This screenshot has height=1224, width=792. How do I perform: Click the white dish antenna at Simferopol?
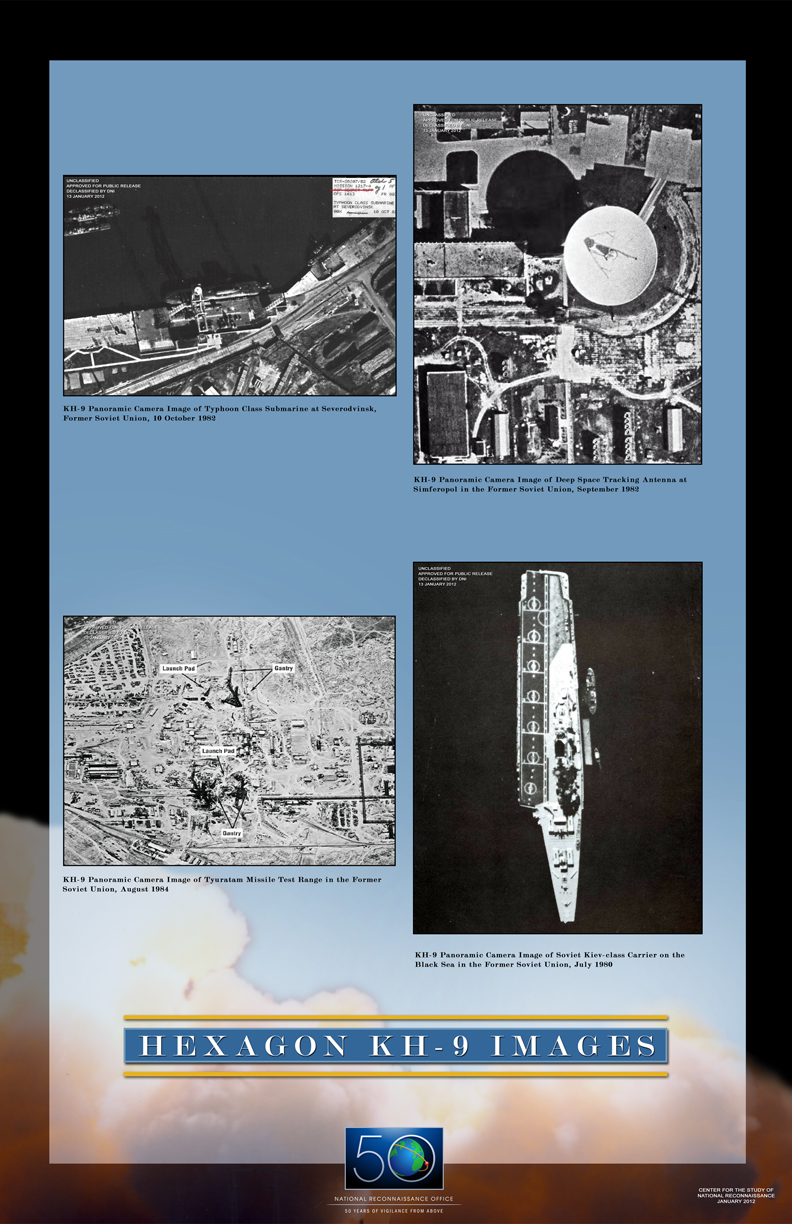coord(610,255)
